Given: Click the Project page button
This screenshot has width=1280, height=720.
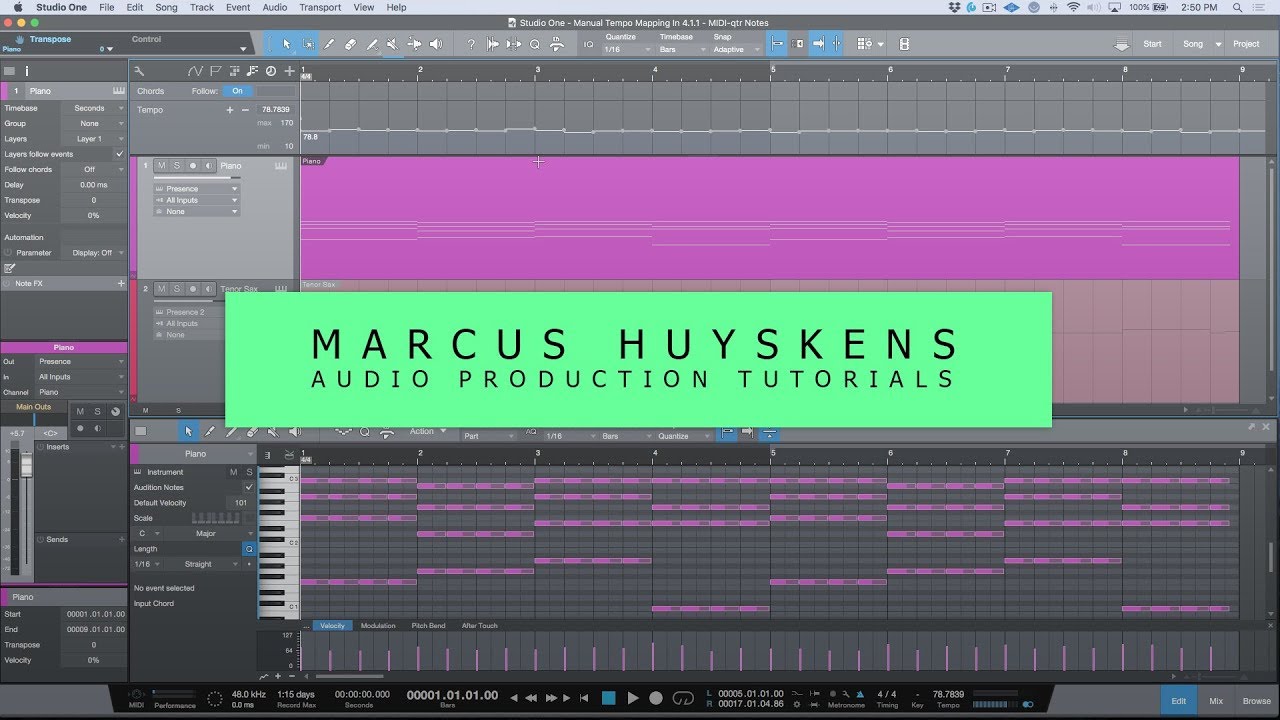Looking at the screenshot, I should (x=1246, y=44).
